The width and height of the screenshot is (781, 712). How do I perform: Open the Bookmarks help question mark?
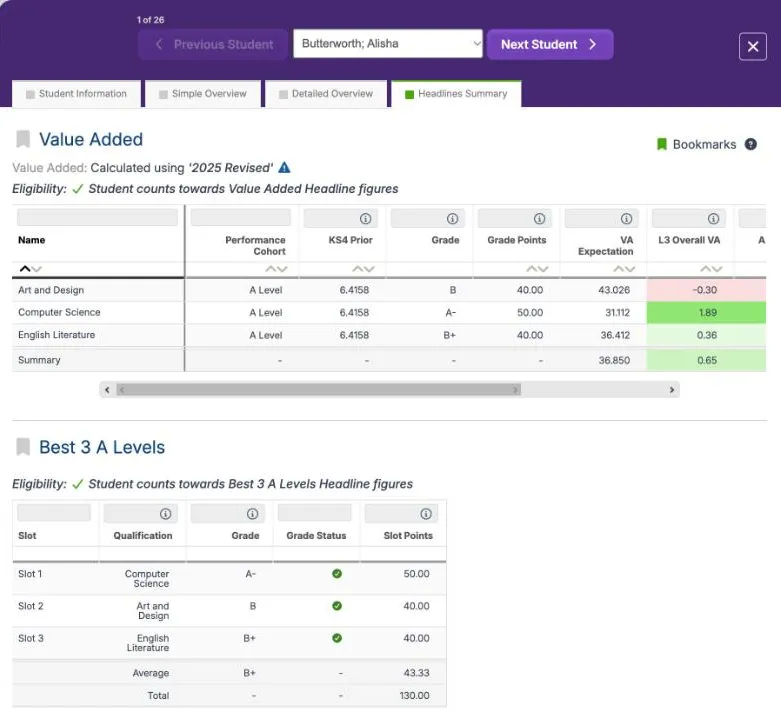750,144
